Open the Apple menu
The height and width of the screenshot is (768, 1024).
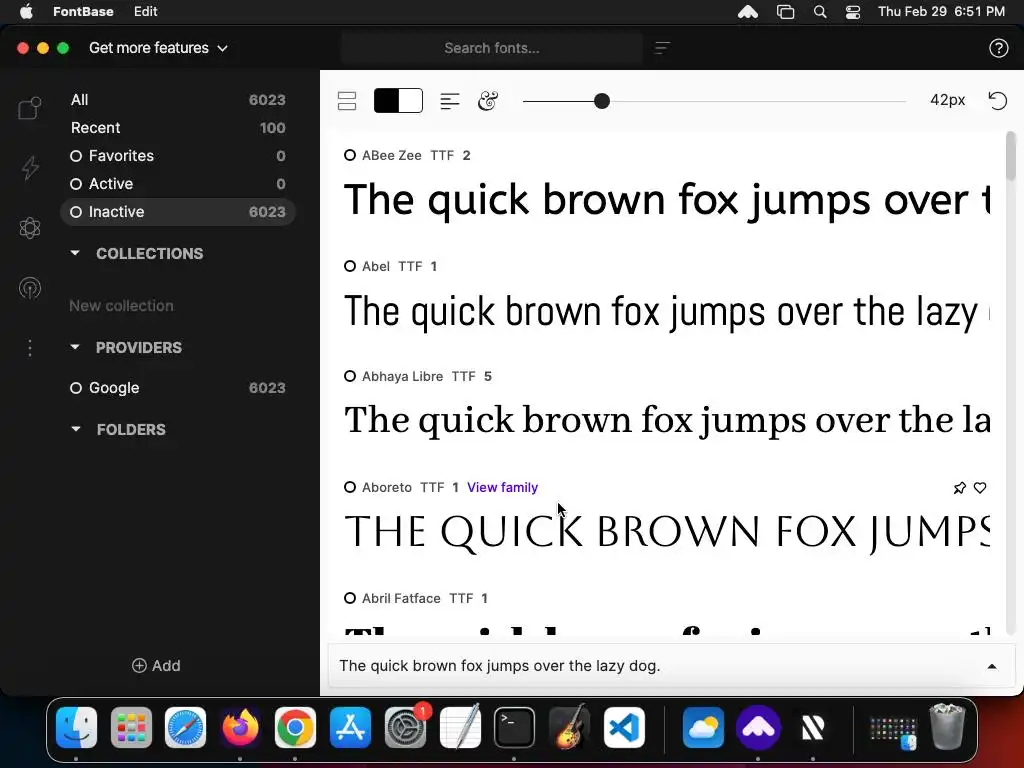coord(26,11)
